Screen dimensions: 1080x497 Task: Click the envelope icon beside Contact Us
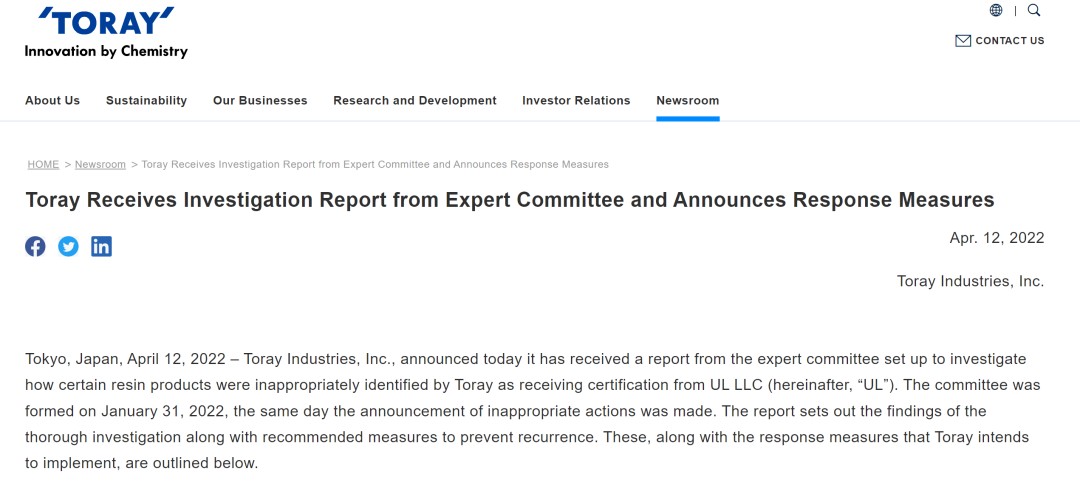tap(963, 41)
